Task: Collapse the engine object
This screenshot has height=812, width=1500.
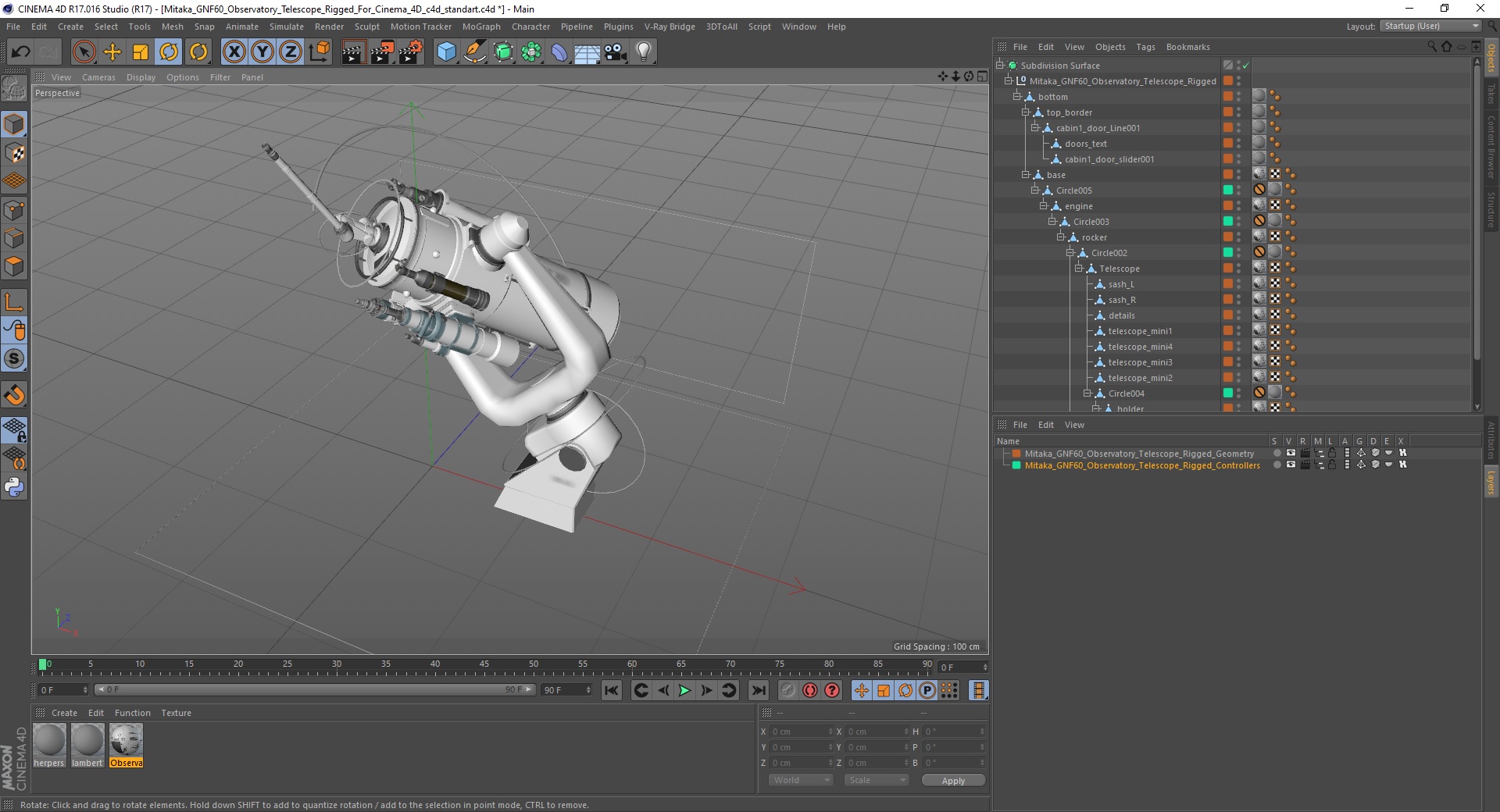Action: click(x=1044, y=206)
